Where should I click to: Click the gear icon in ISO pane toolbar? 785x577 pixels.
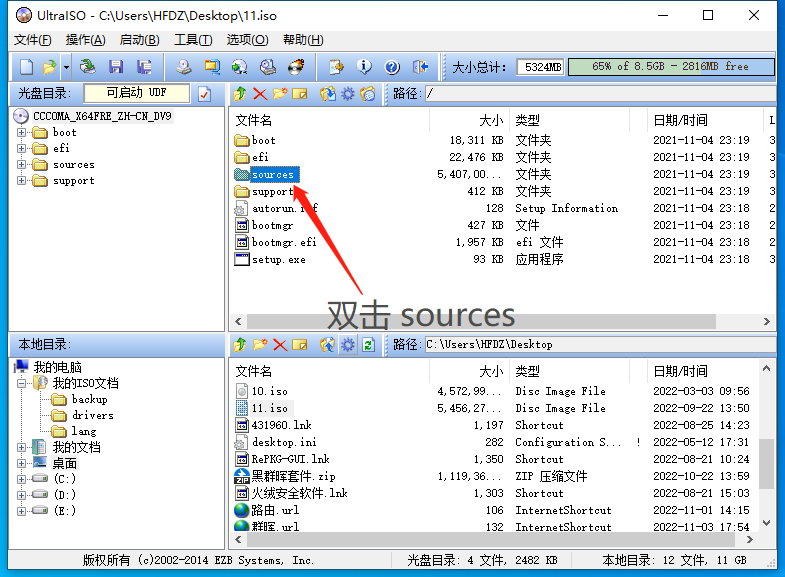pyautogui.click(x=347, y=94)
